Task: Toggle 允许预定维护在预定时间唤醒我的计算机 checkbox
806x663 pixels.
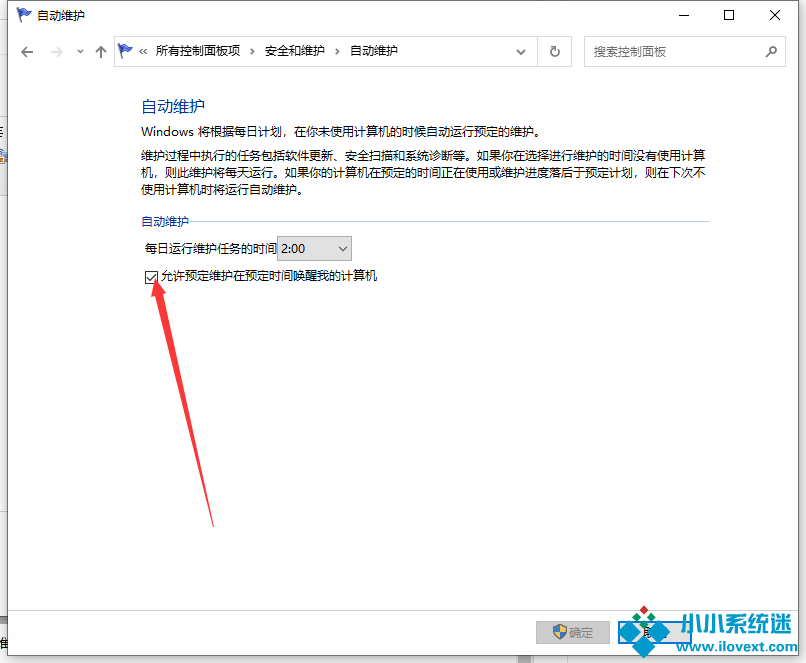Action: click(151, 278)
